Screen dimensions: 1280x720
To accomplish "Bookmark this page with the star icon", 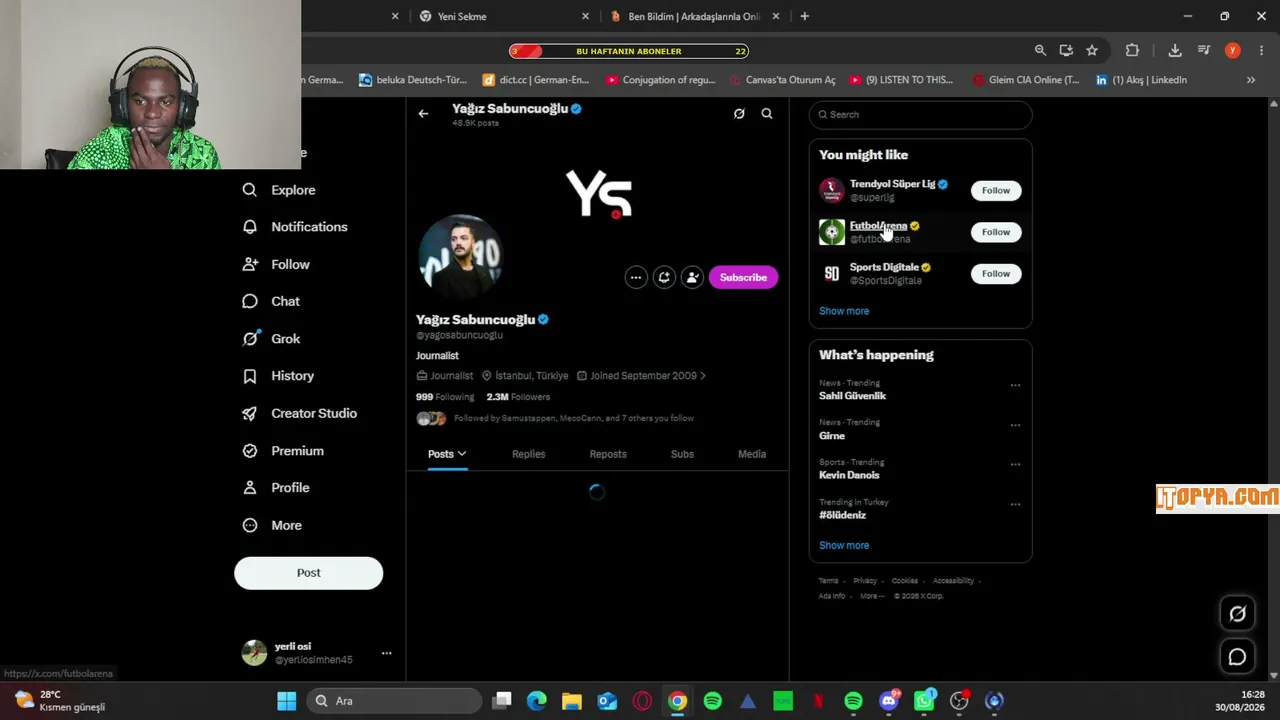I will click(1092, 51).
